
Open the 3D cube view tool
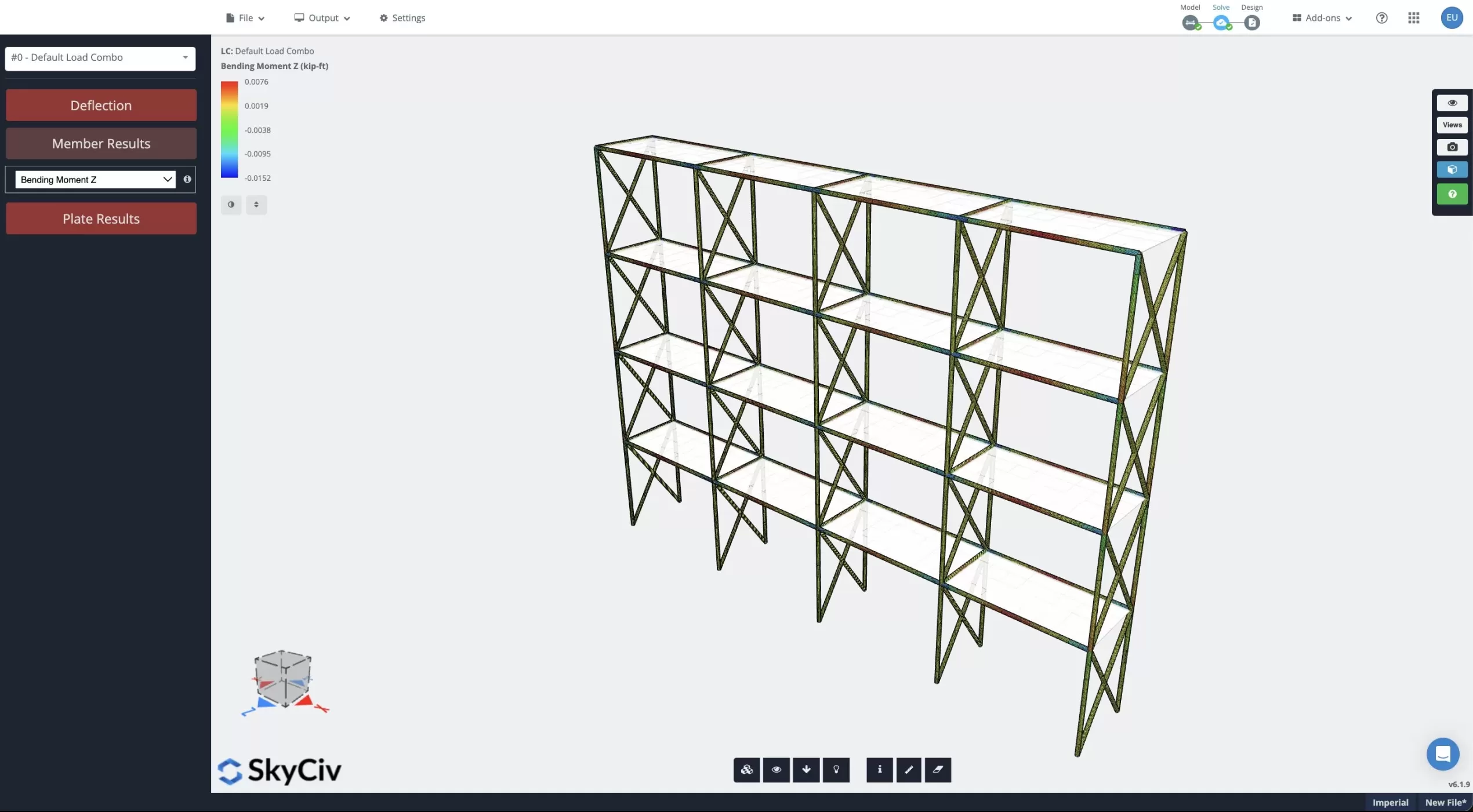pyautogui.click(x=1452, y=169)
